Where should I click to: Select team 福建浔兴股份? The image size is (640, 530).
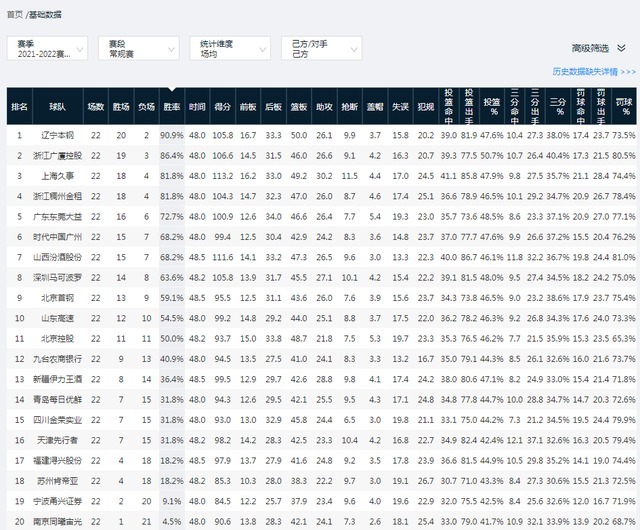pos(58,461)
